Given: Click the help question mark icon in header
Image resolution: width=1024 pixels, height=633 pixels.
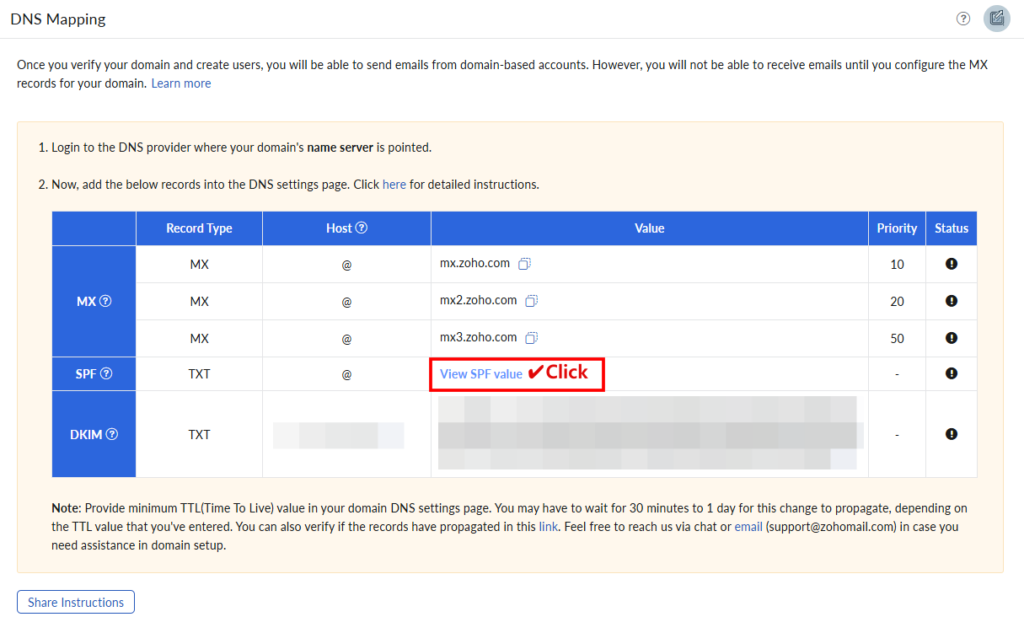Looking at the screenshot, I should (963, 19).
